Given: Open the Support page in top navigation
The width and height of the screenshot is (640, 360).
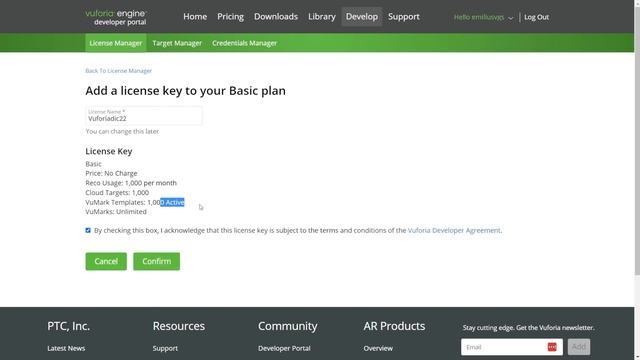Looking at the screenshot, I should 404,17.
